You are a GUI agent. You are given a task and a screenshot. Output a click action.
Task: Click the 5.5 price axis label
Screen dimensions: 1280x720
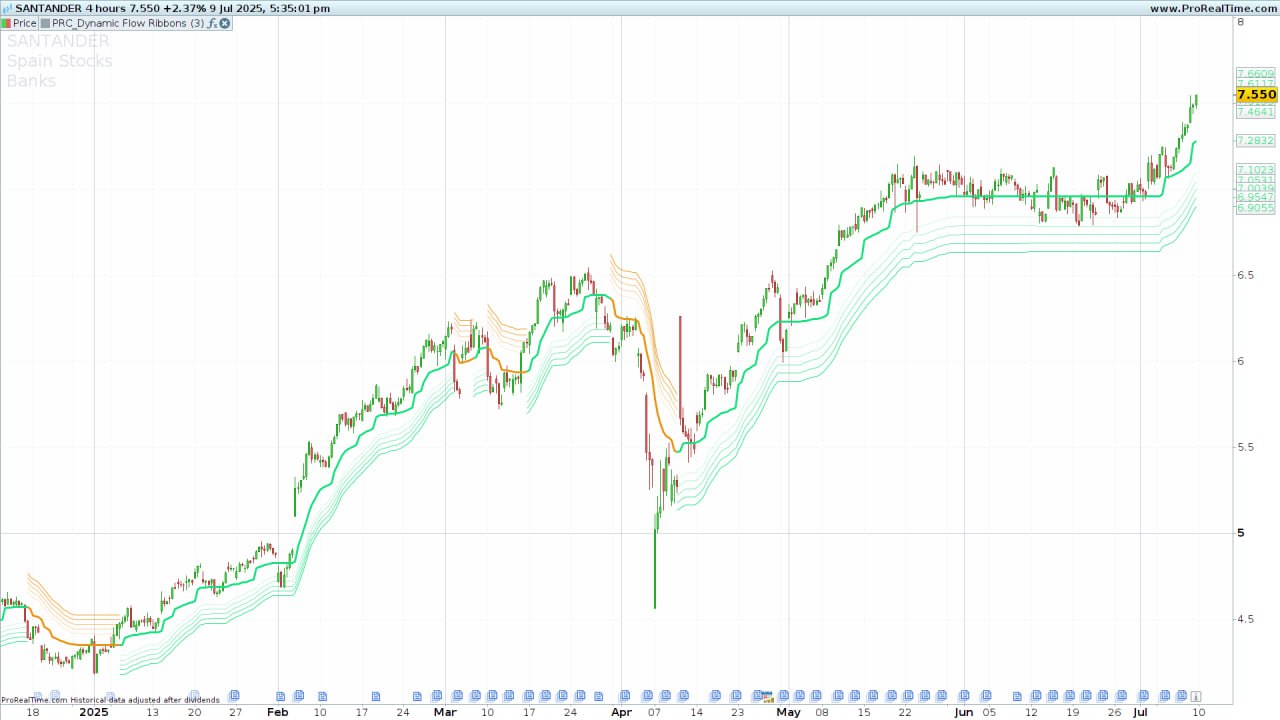click(1246, 447)
